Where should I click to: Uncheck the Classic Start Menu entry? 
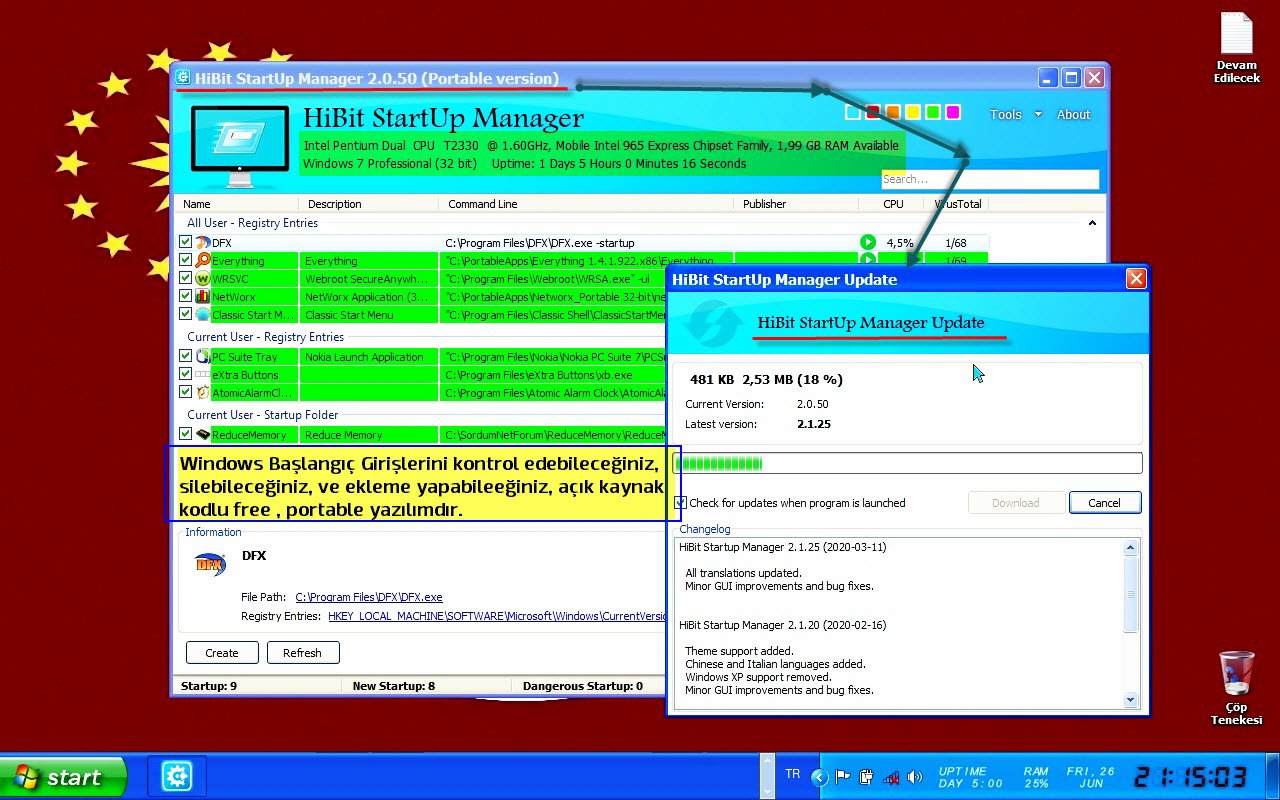[186, 315]
